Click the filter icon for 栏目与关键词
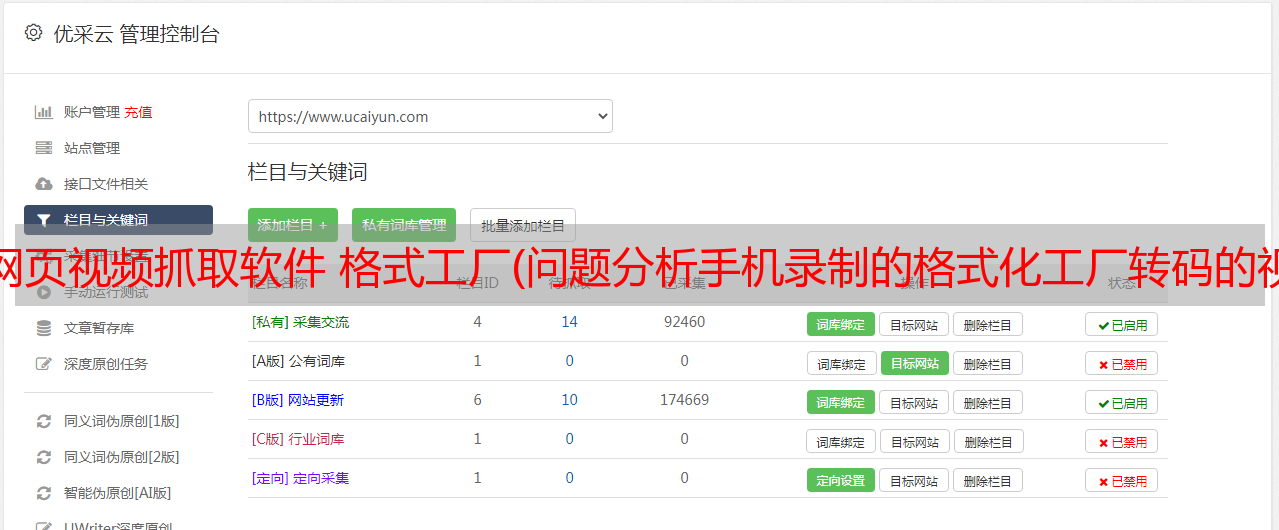 (43, 220)
